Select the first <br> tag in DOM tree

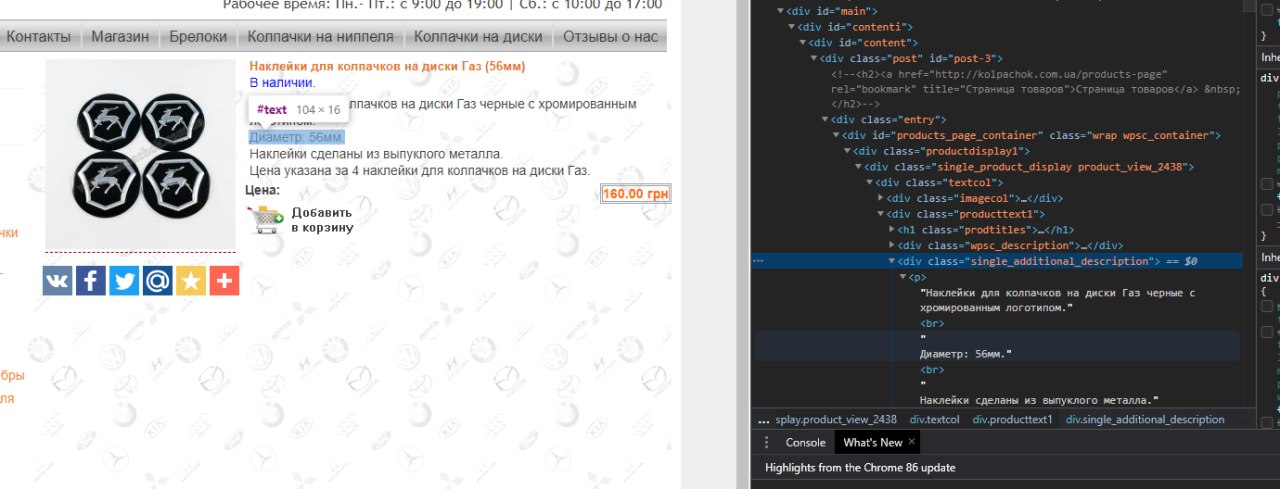click(931, 324)
